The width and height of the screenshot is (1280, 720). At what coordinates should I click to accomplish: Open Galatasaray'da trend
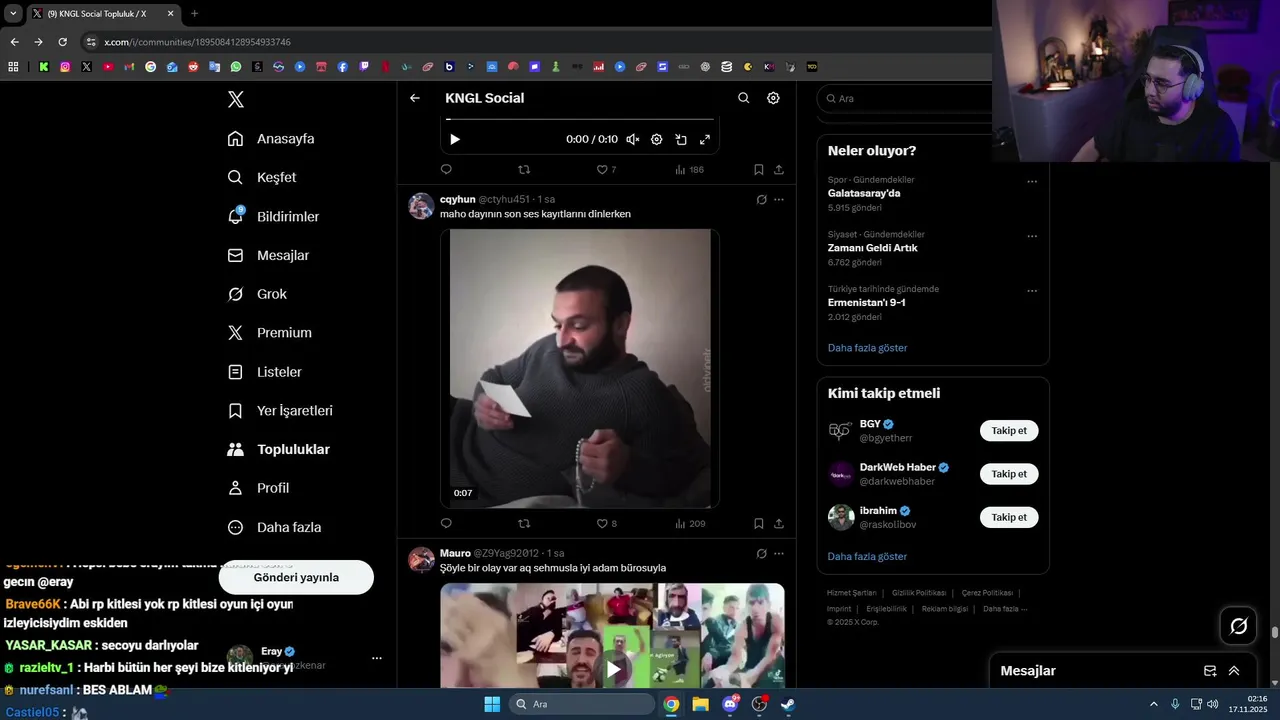pyautogui.click(x=864, y=193)
